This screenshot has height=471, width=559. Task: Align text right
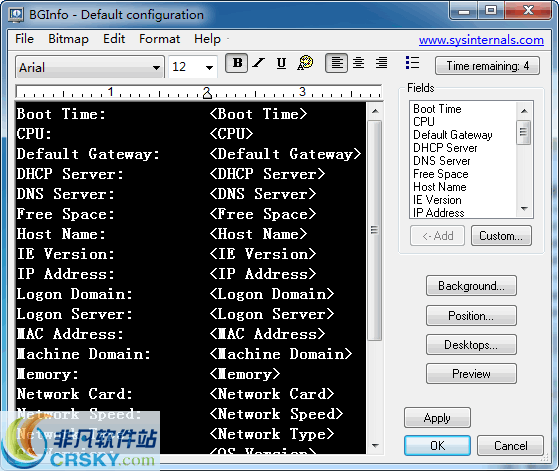[x=381, y=63]
